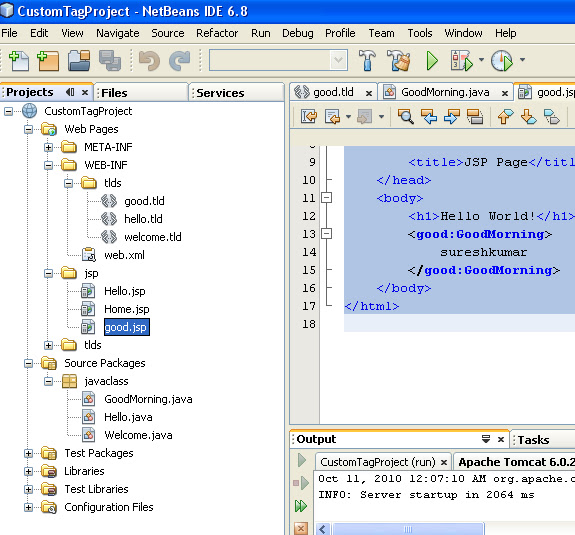Open the Tools menu

tap(420, 33)
